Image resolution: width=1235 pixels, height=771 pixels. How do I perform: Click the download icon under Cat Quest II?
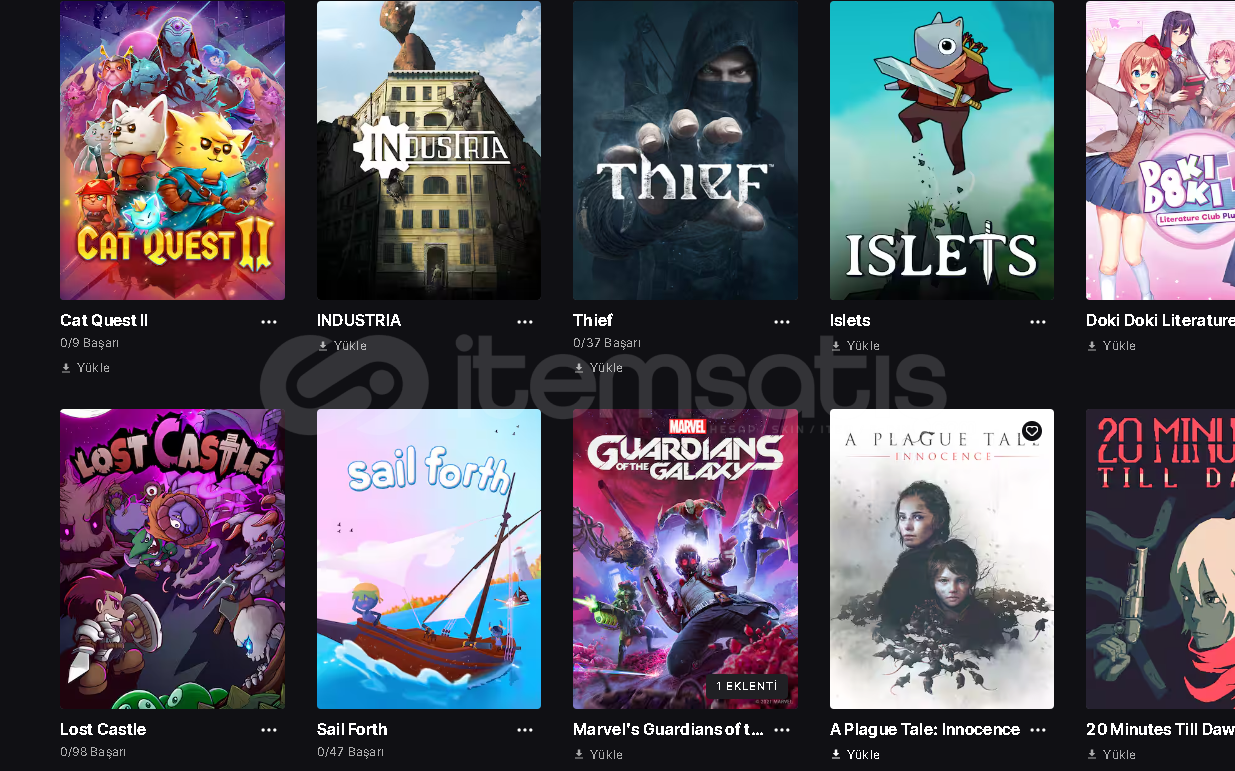pos(66,368)
